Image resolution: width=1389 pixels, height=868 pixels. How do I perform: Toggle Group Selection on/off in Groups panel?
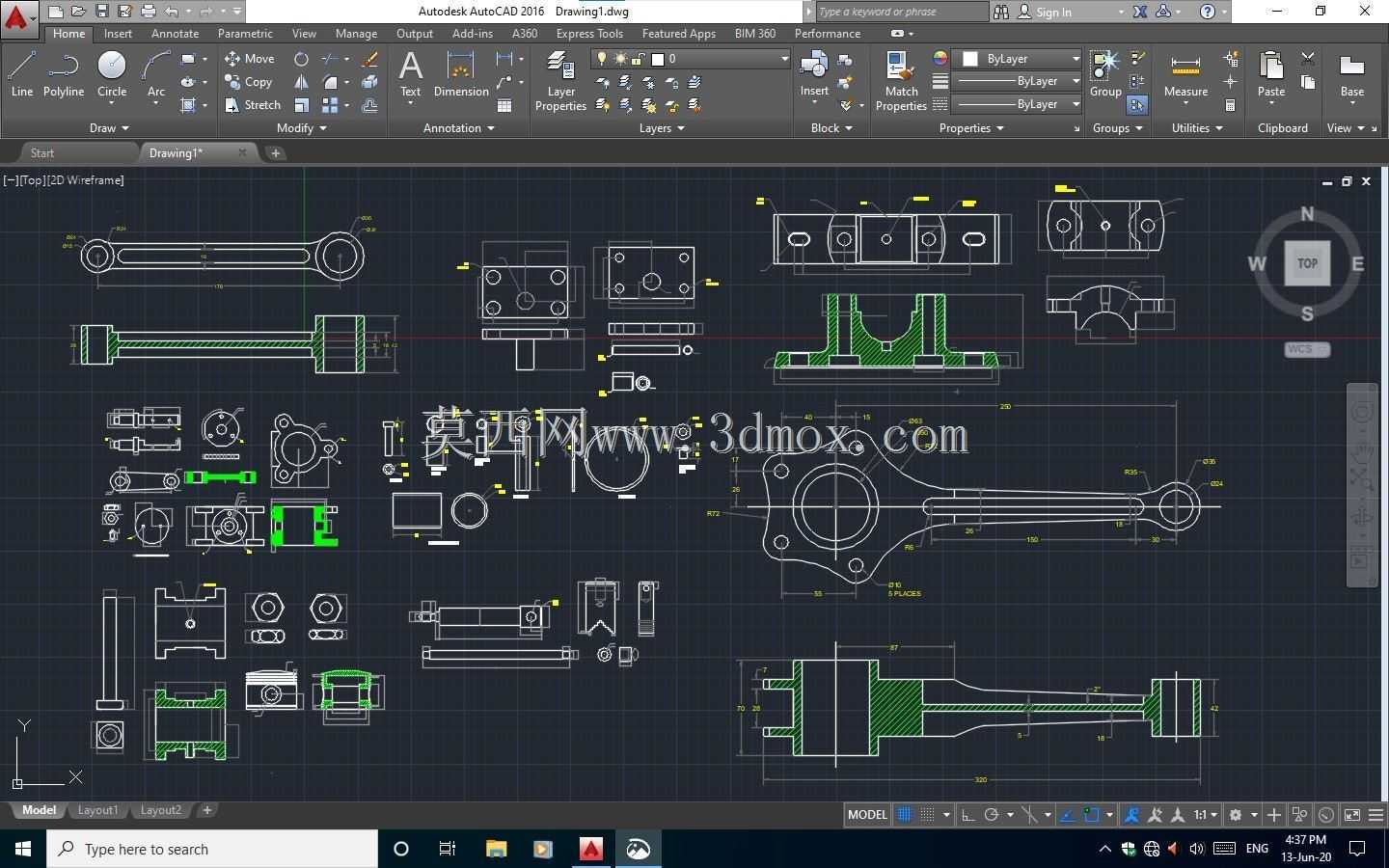coord(1138,105)
